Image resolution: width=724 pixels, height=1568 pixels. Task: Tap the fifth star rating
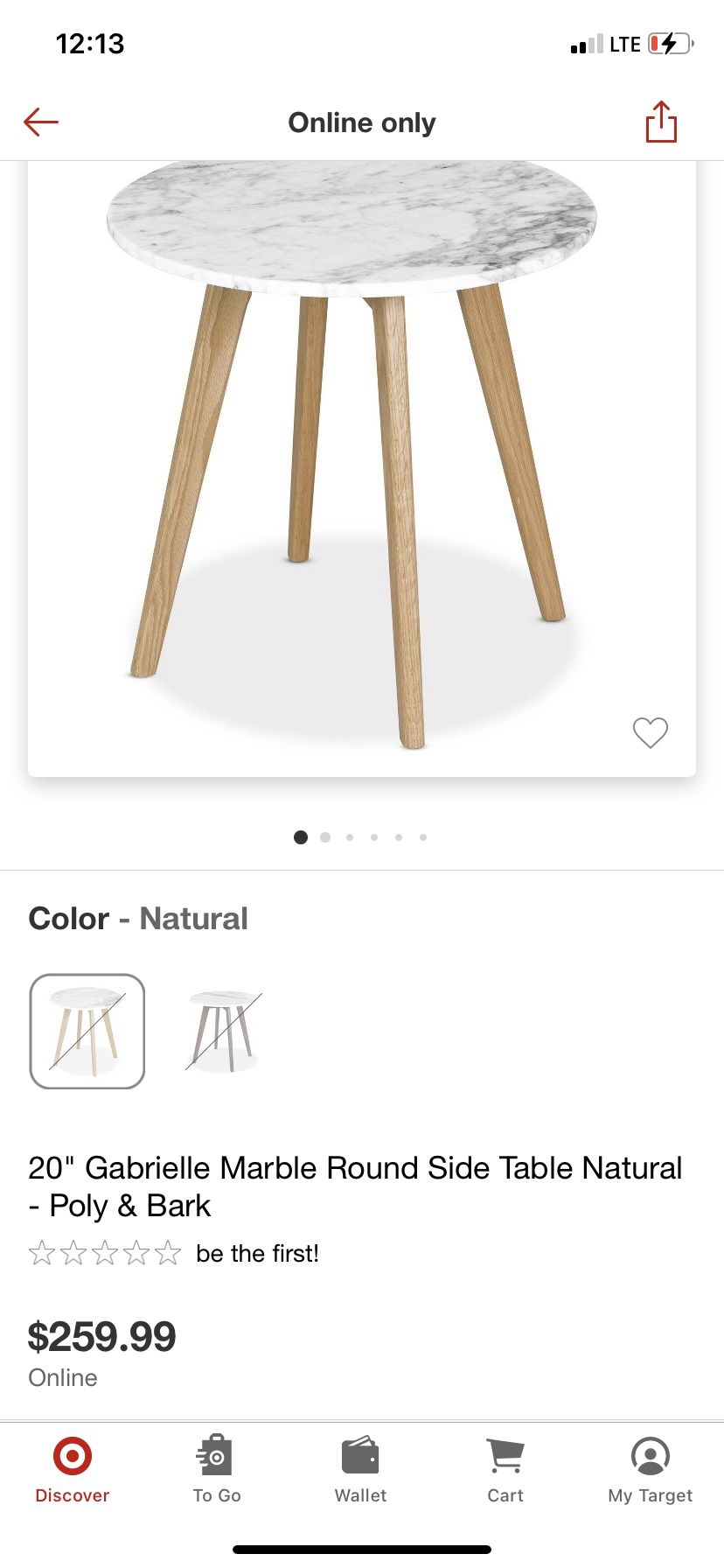tap(168, 1253)
